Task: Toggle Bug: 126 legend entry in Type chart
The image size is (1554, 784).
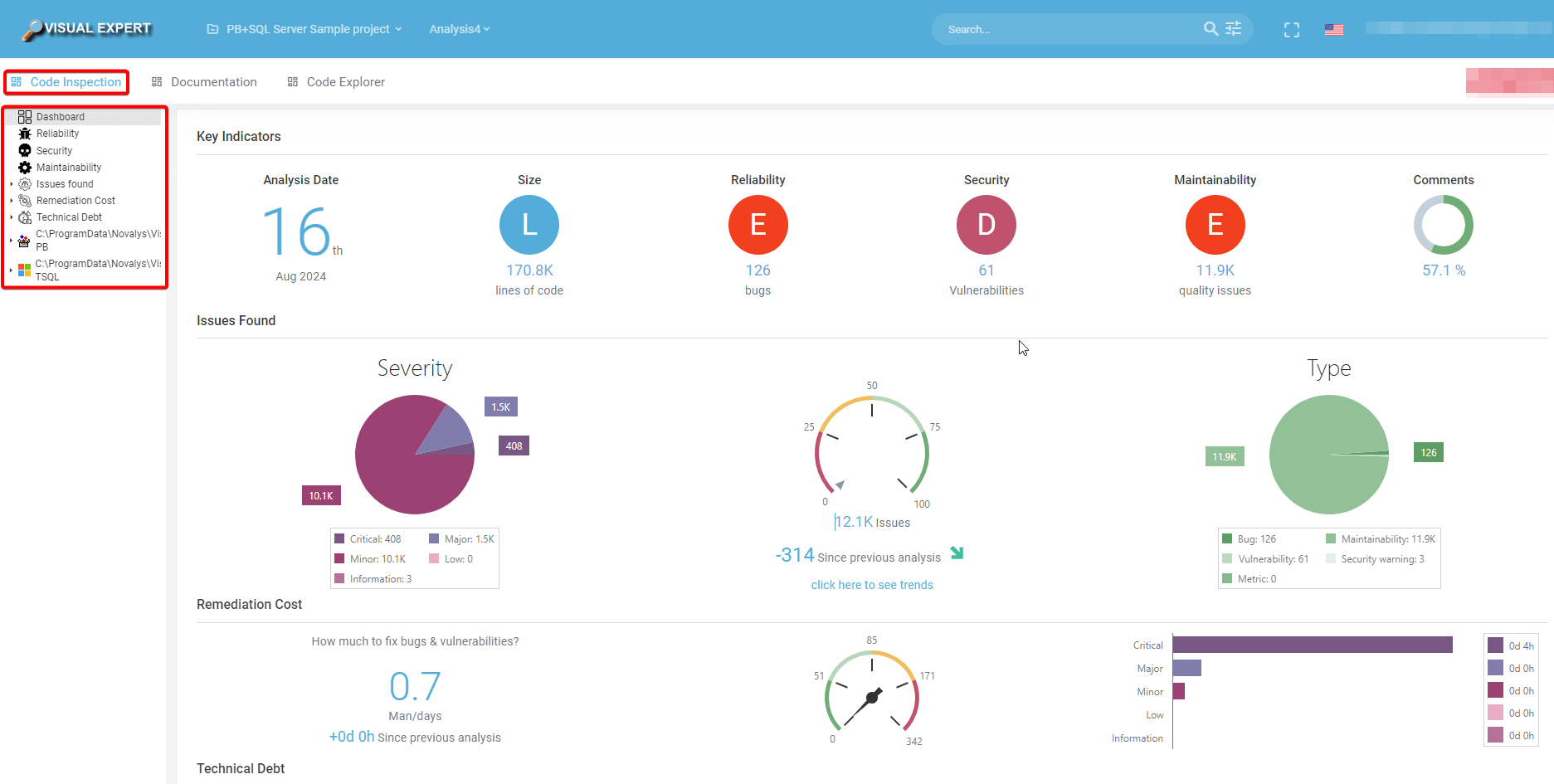Action: tap(1249, 539)
